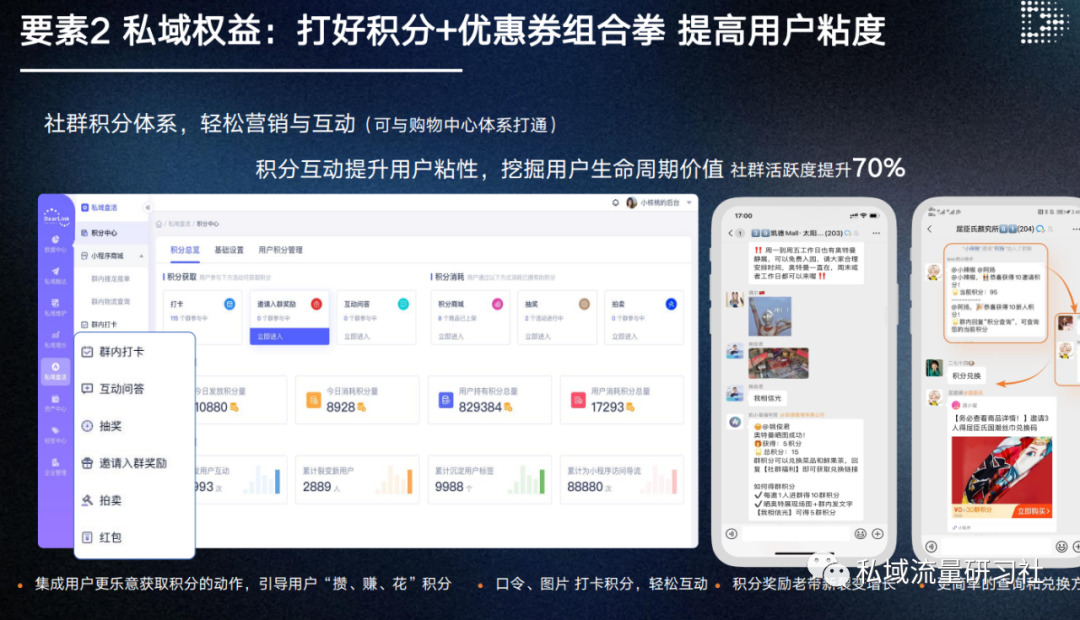
Task: Open the scarf product image in the 屈臣氏颜究所 chat
Action: click(1001, 477)
